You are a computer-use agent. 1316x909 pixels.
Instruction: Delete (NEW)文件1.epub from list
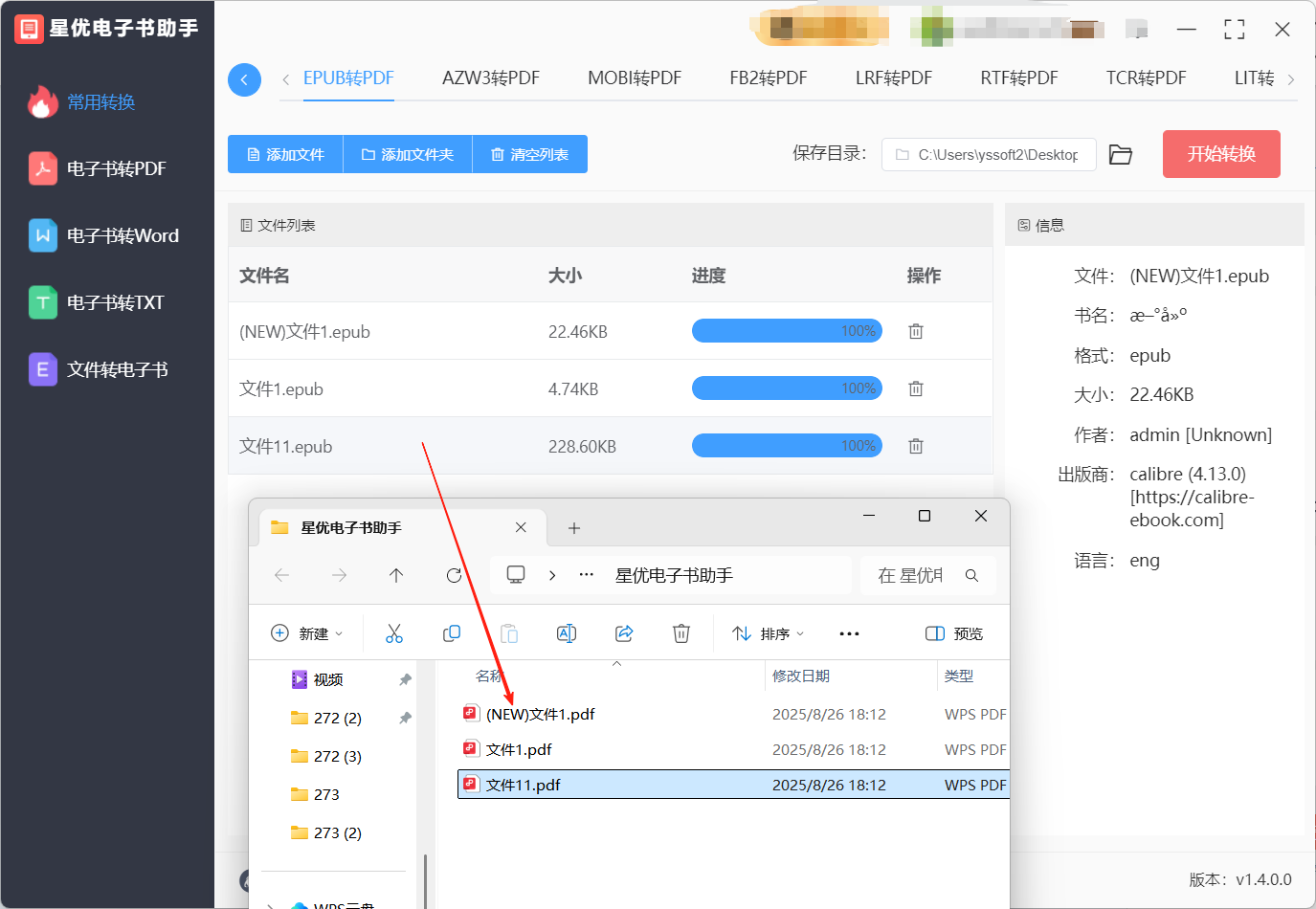[x=916, y=331]
